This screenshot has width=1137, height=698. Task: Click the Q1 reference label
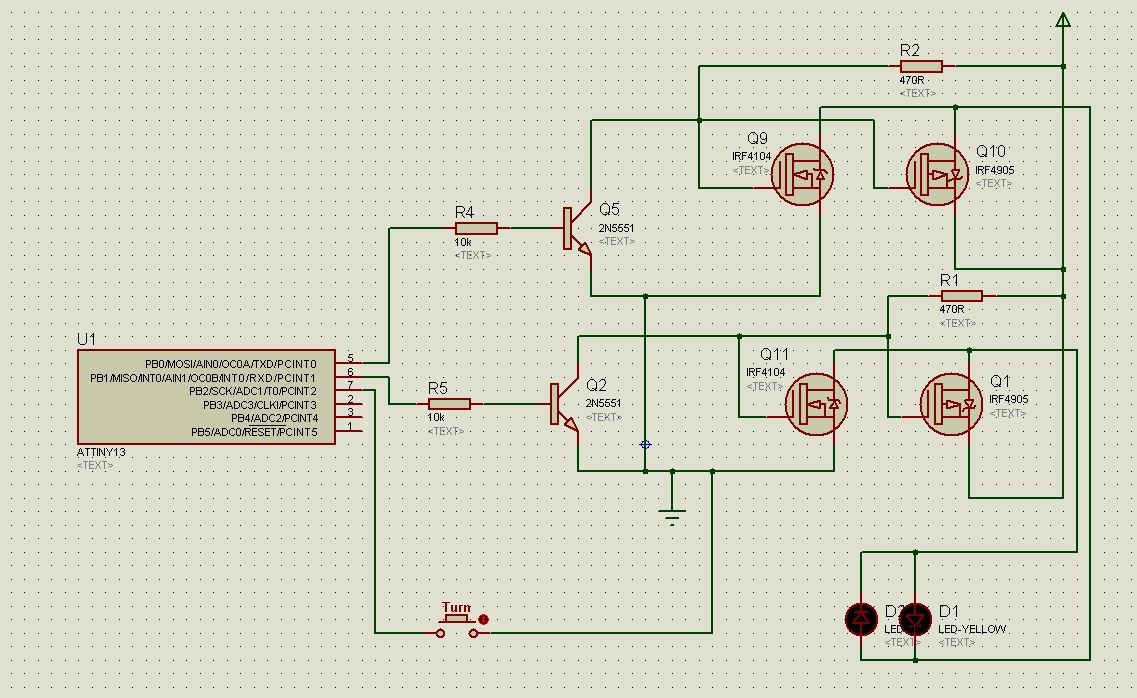pyautogui.click(x=1000, y=381)
